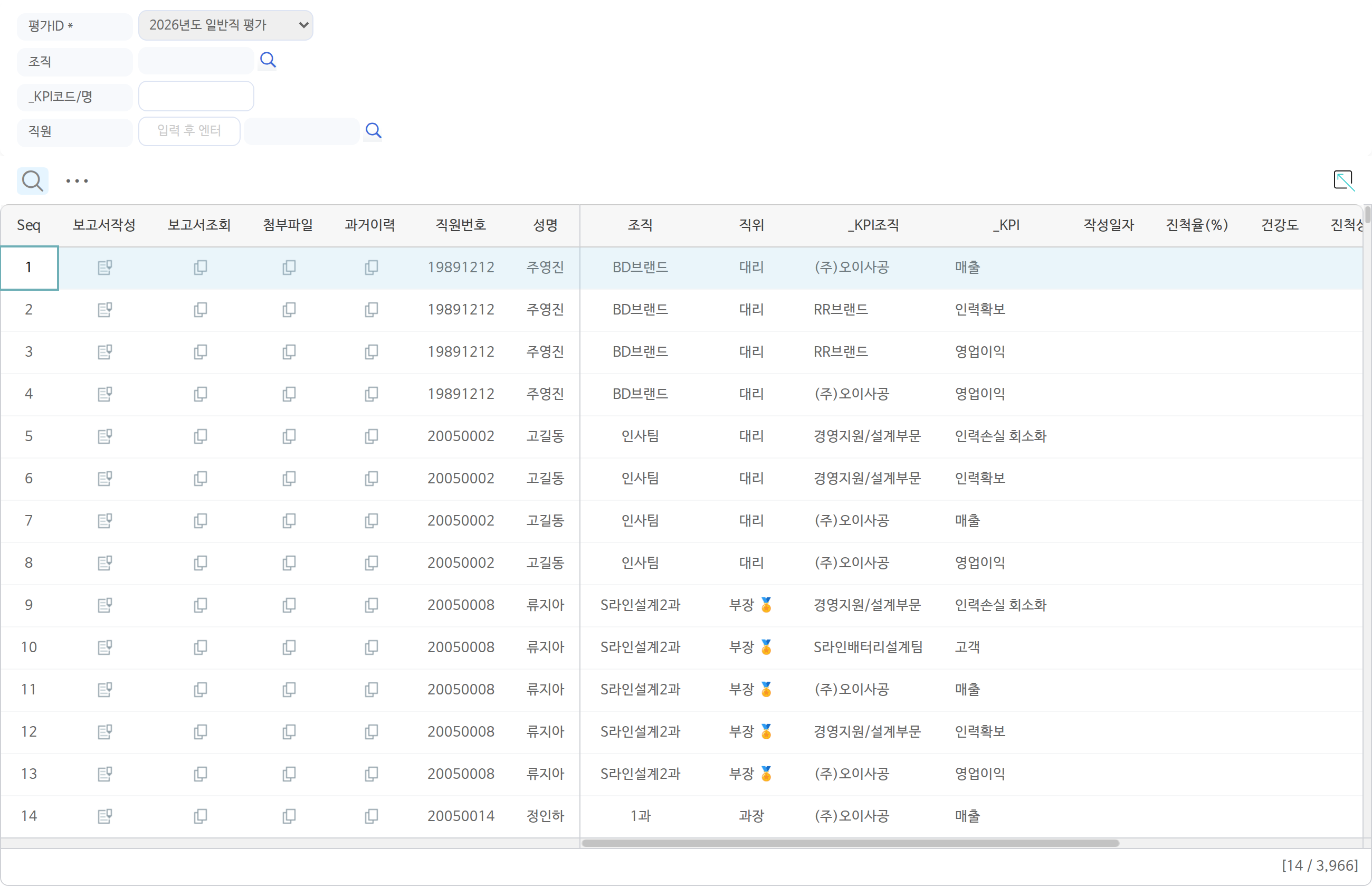The image size is (1372, 896).
Task: Click the vertical scrollbar thumb at grid right
Action: pyautogui.click(x=1367, y=214)
